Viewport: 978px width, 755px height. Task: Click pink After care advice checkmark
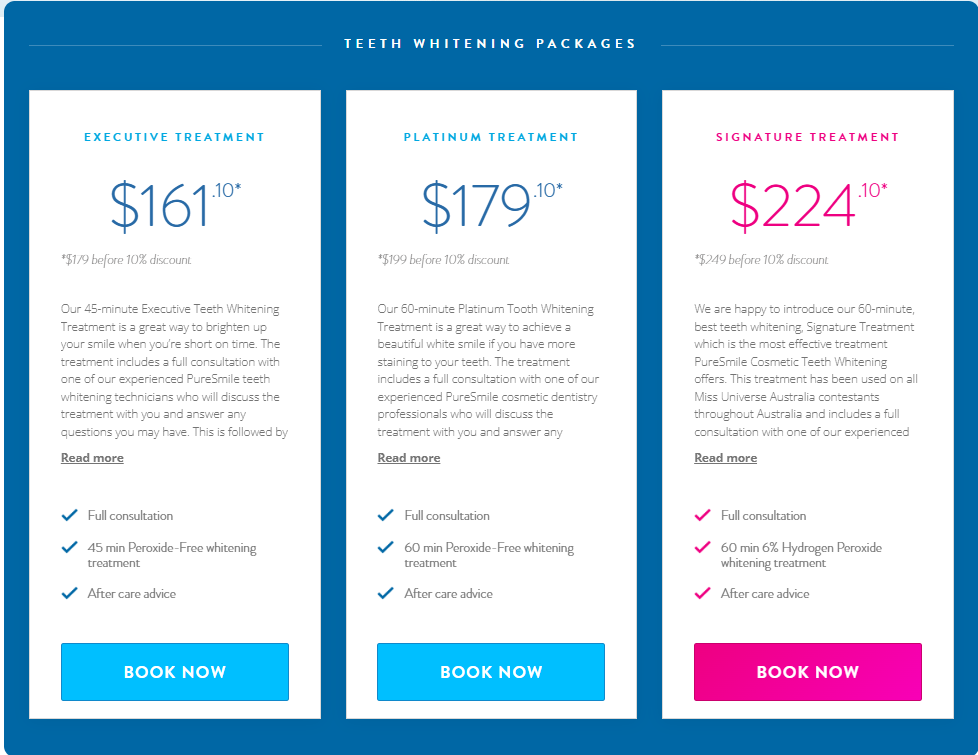click(702, 594)
